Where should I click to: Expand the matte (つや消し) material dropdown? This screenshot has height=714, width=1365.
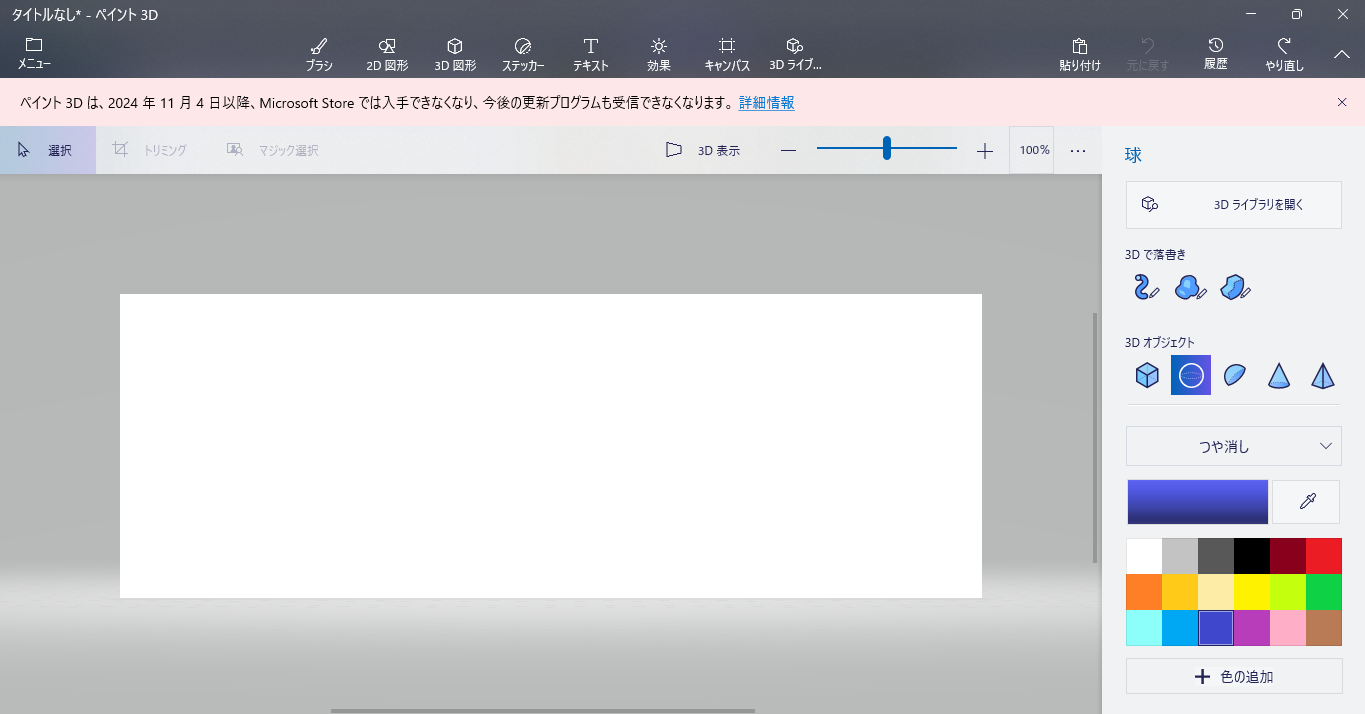[1233, 446]
